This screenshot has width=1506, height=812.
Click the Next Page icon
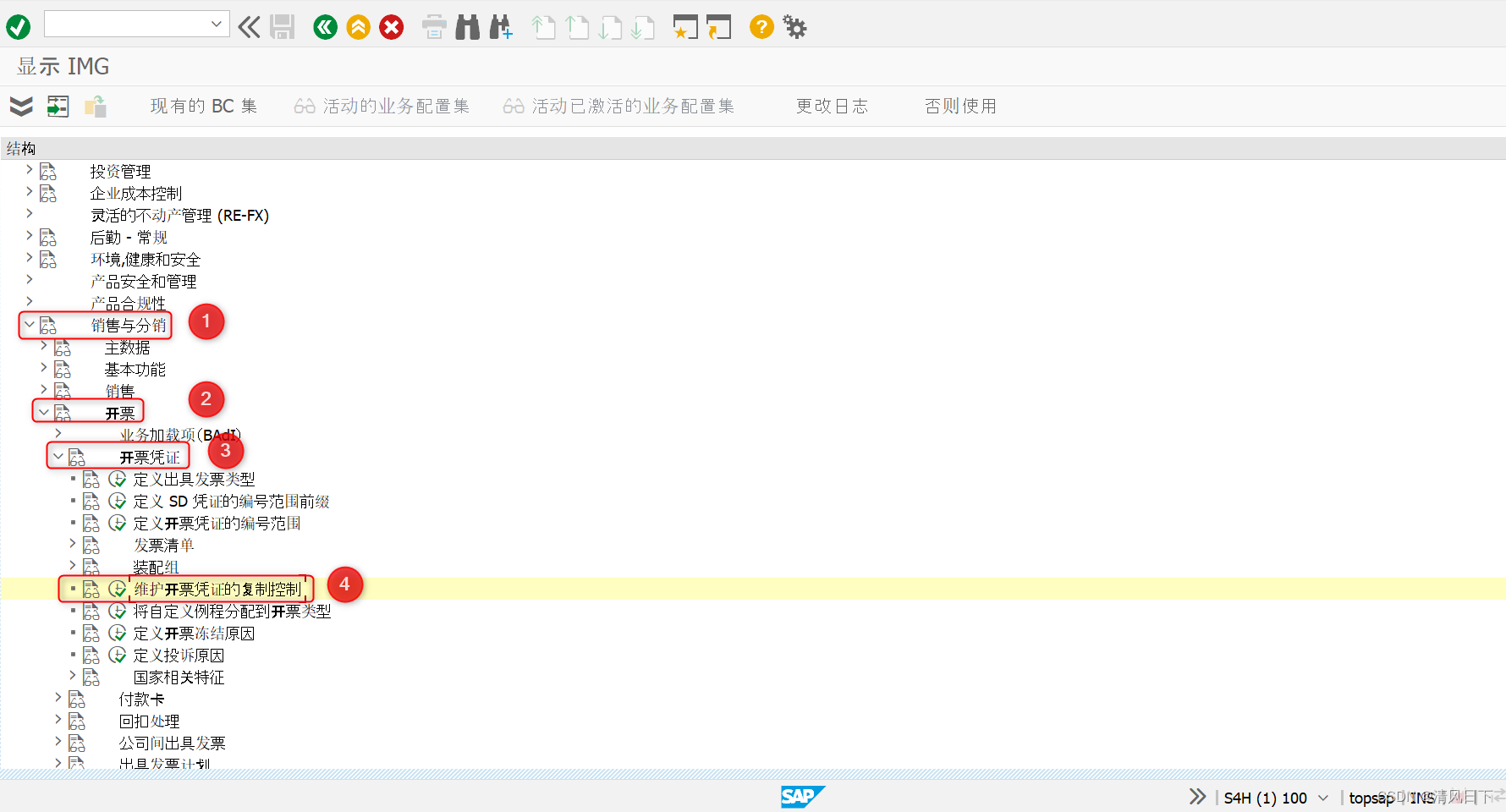[610, 27]
